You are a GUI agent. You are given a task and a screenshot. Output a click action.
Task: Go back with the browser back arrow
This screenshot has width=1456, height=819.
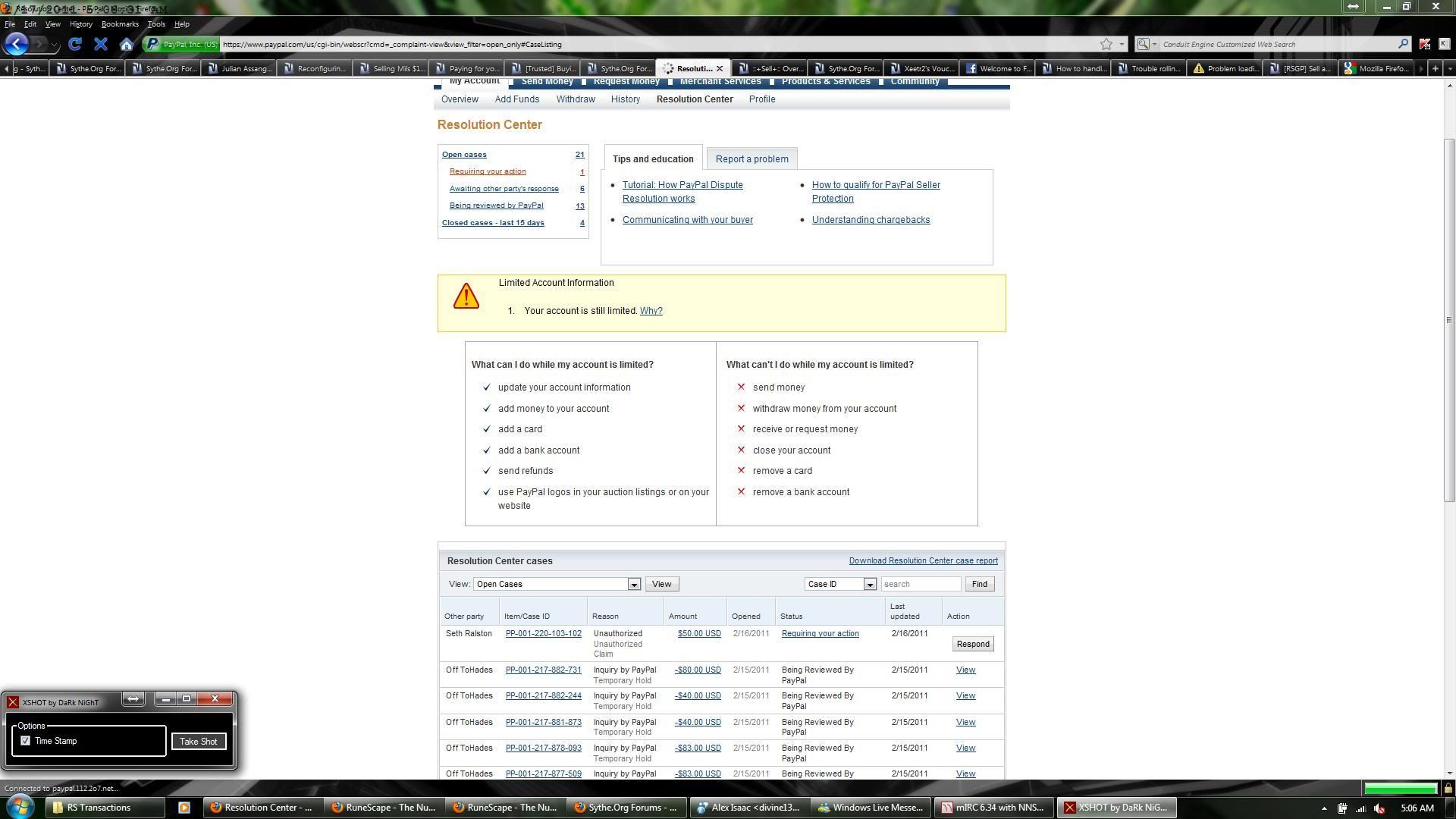tap(16, 44)
